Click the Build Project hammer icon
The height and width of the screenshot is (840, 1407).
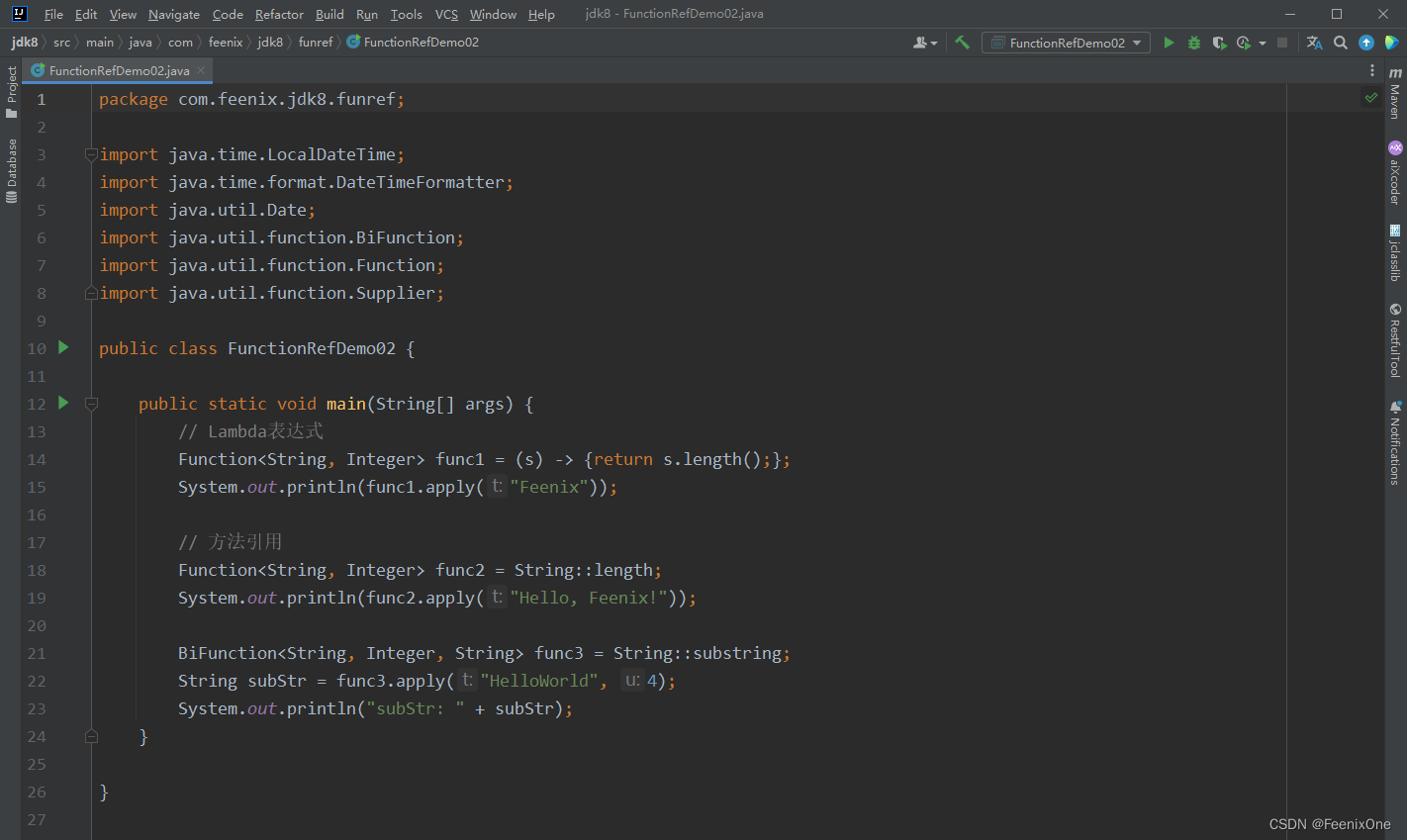pos(962,43)
